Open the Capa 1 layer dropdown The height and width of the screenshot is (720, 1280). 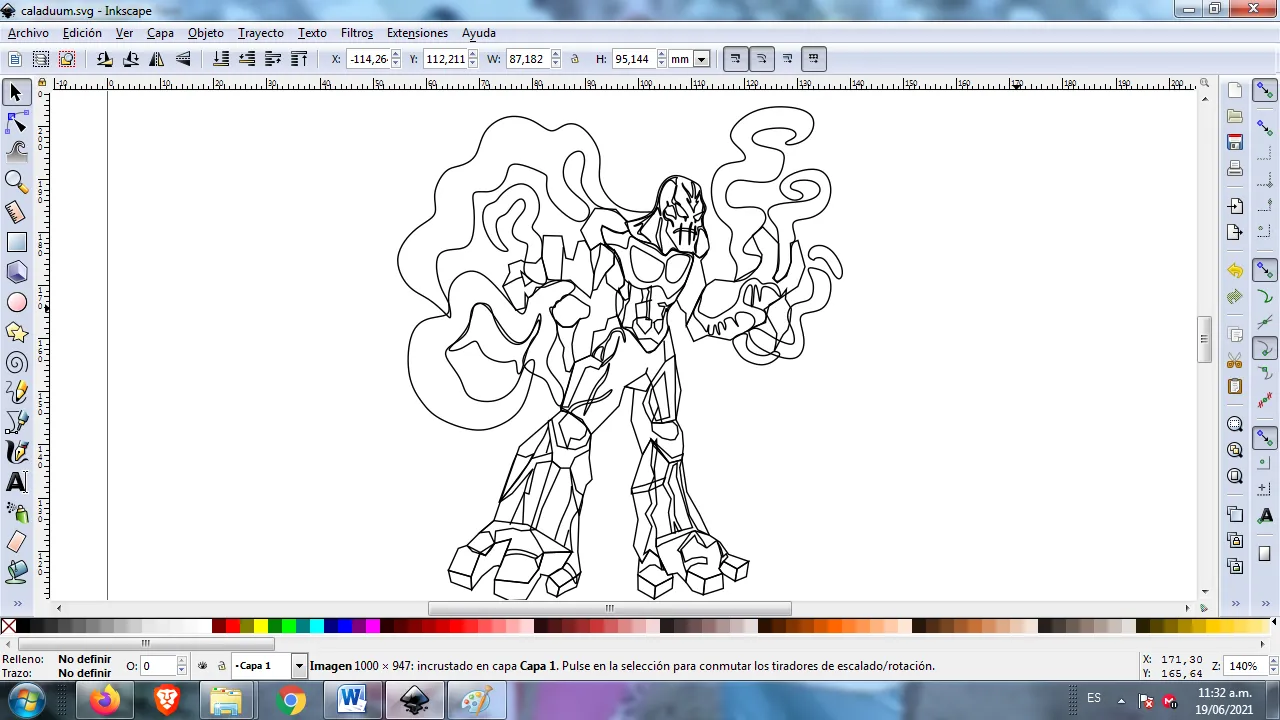298,666
